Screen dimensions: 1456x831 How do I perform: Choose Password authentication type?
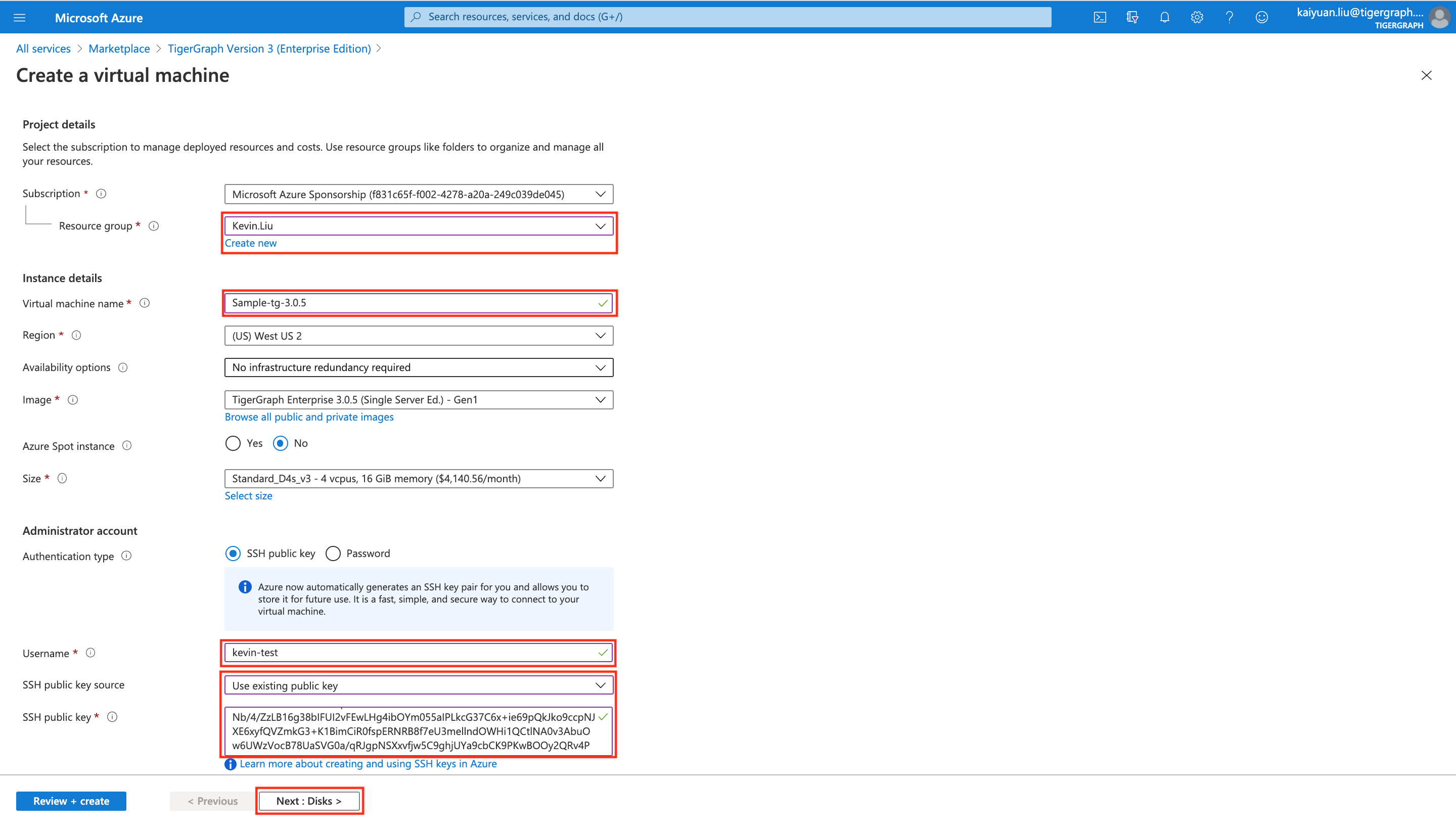click(x=333, y=553)
